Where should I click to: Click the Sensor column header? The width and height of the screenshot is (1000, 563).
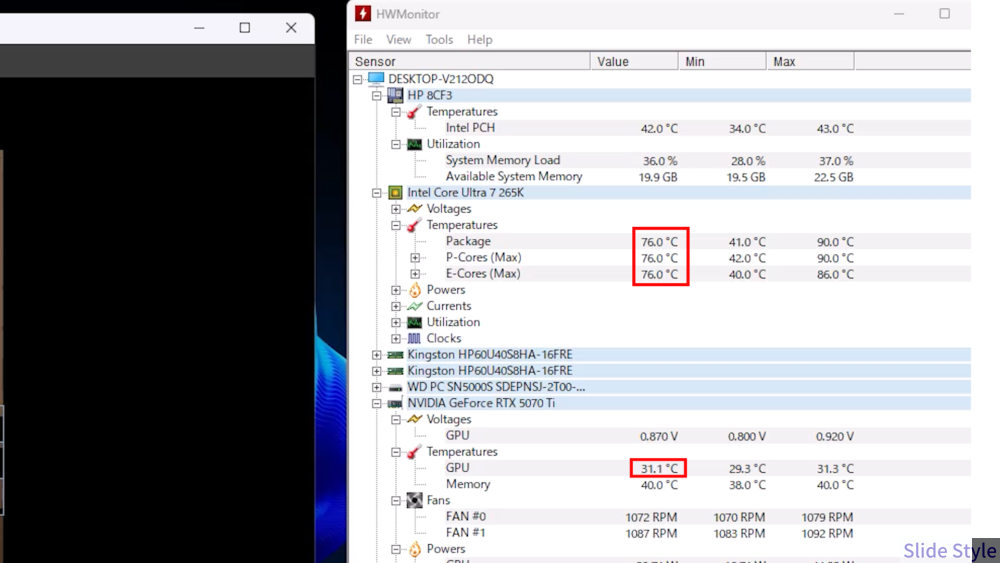(469, 61)
